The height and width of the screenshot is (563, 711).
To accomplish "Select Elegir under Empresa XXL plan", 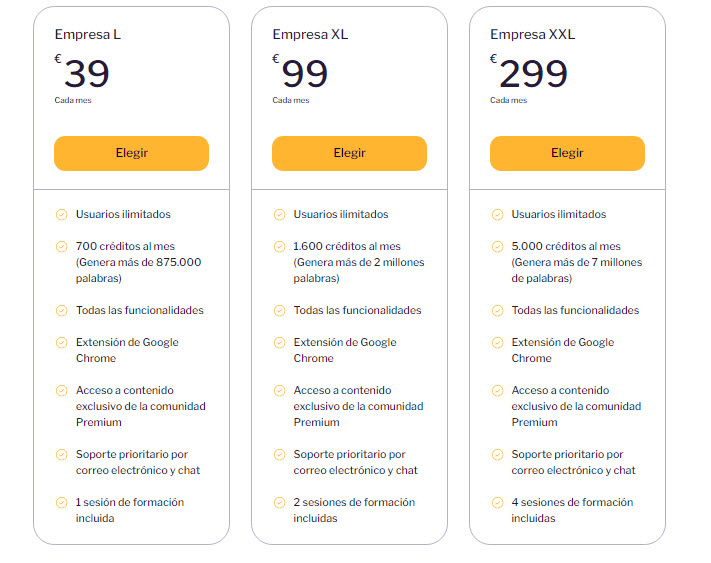I will click(x=567, y=153).
